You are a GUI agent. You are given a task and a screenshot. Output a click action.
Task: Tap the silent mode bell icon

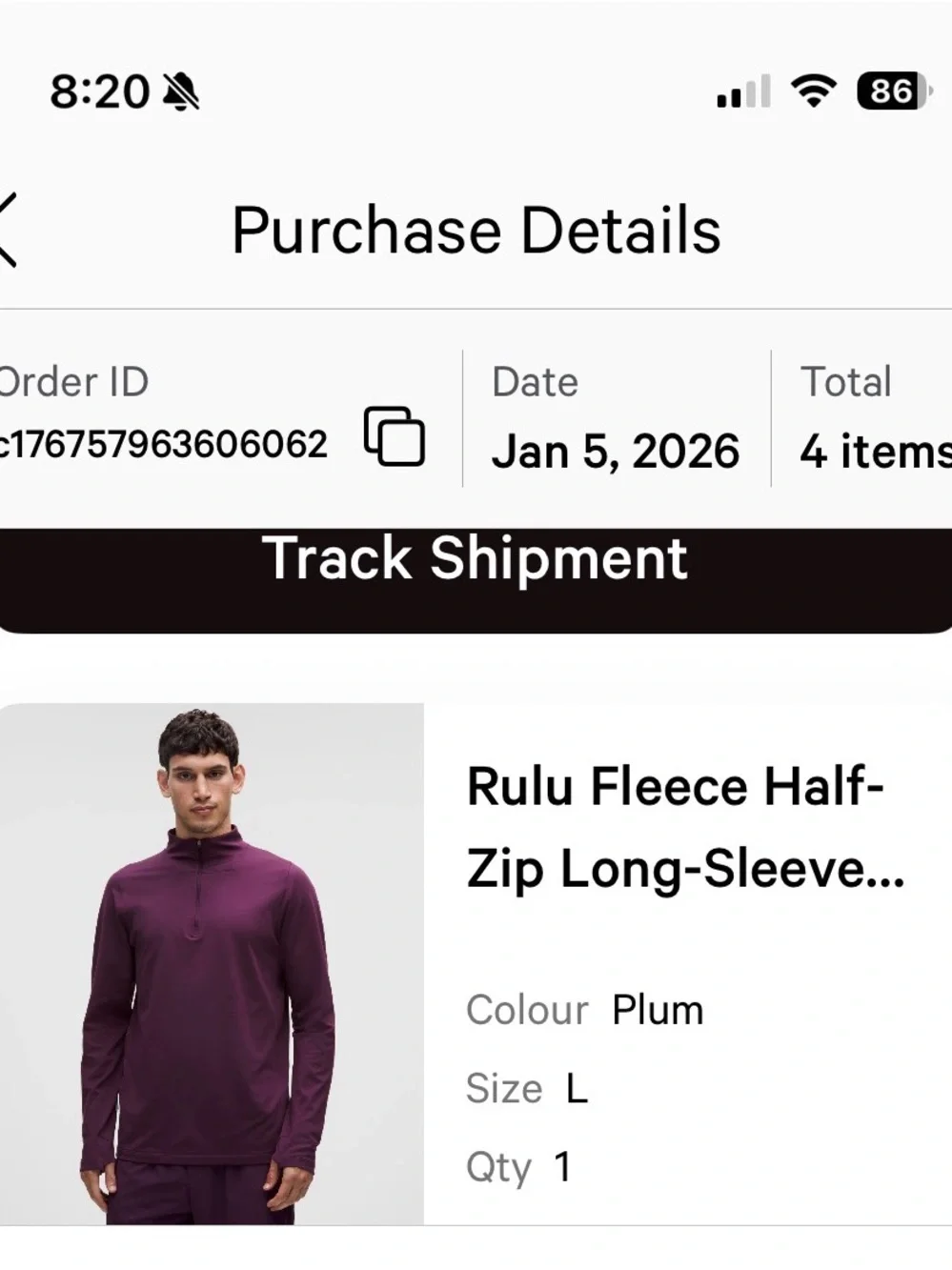point(181,91)
